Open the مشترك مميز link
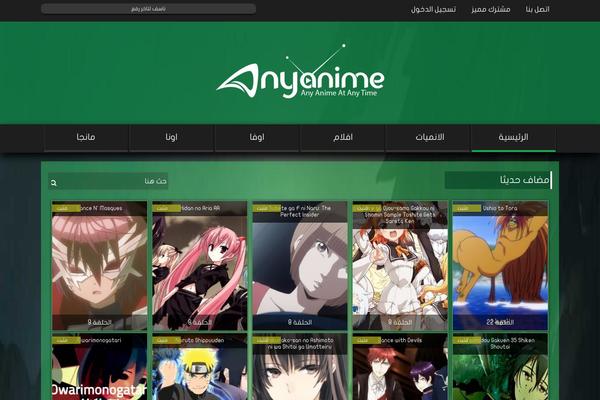The image size is (600, 400). 491,9
